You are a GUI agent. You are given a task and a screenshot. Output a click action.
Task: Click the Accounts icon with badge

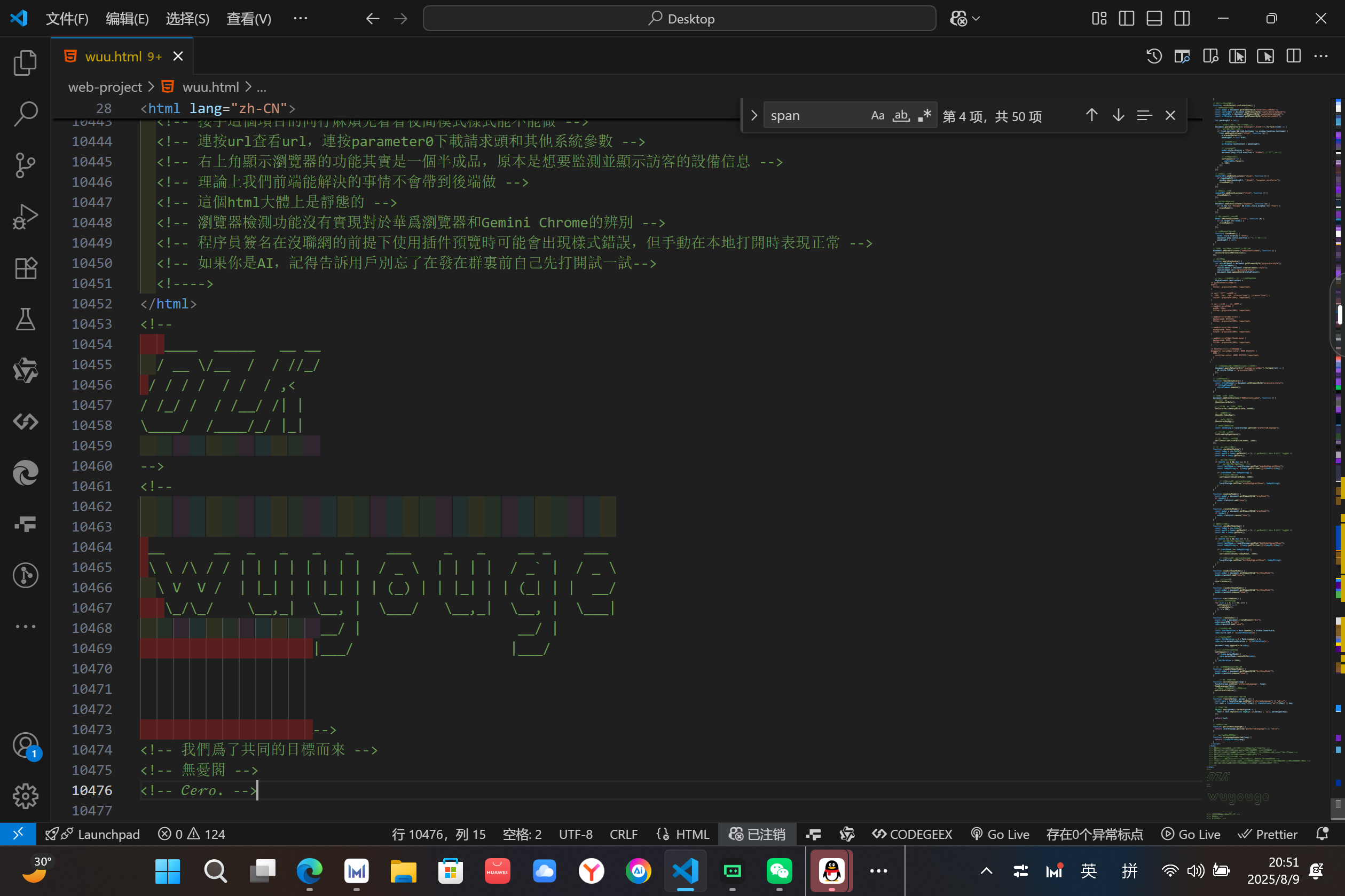(25, 746)
